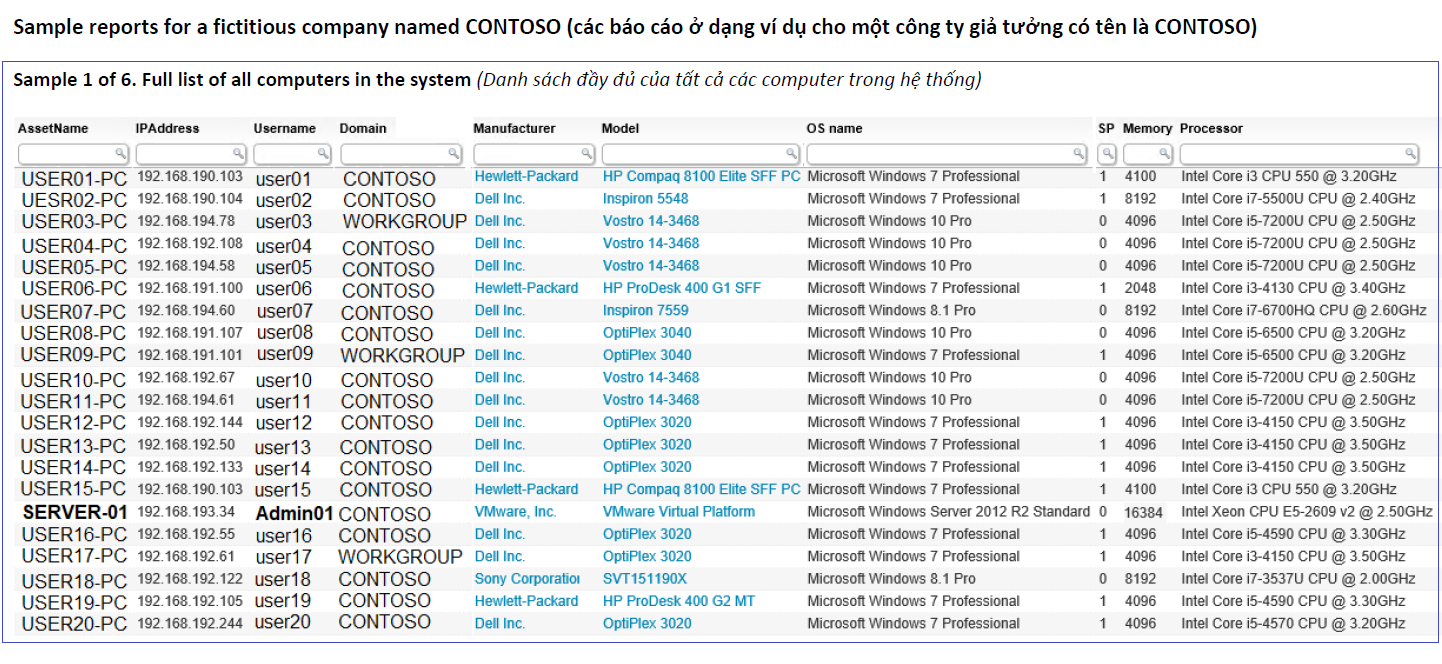Sort by the Manufacturer column header

click(x=514, y=128)
